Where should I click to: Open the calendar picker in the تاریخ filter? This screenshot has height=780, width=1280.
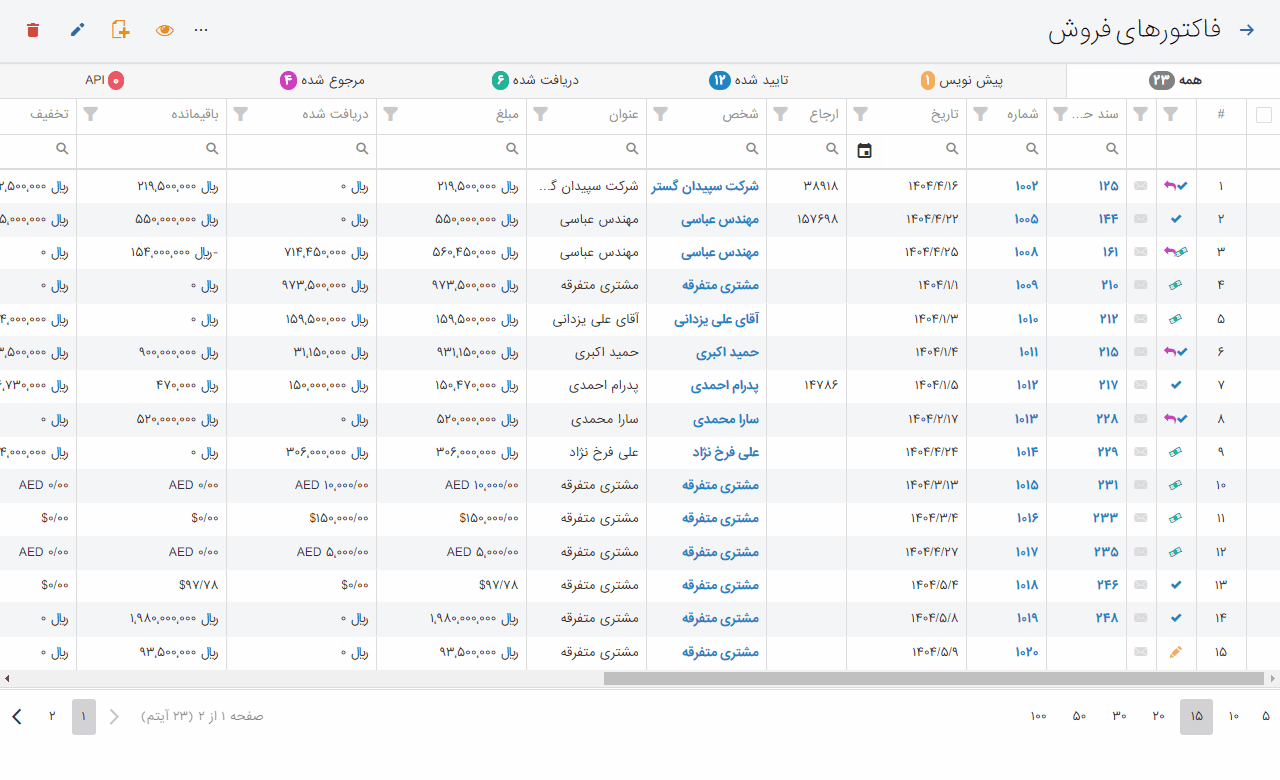865,150
